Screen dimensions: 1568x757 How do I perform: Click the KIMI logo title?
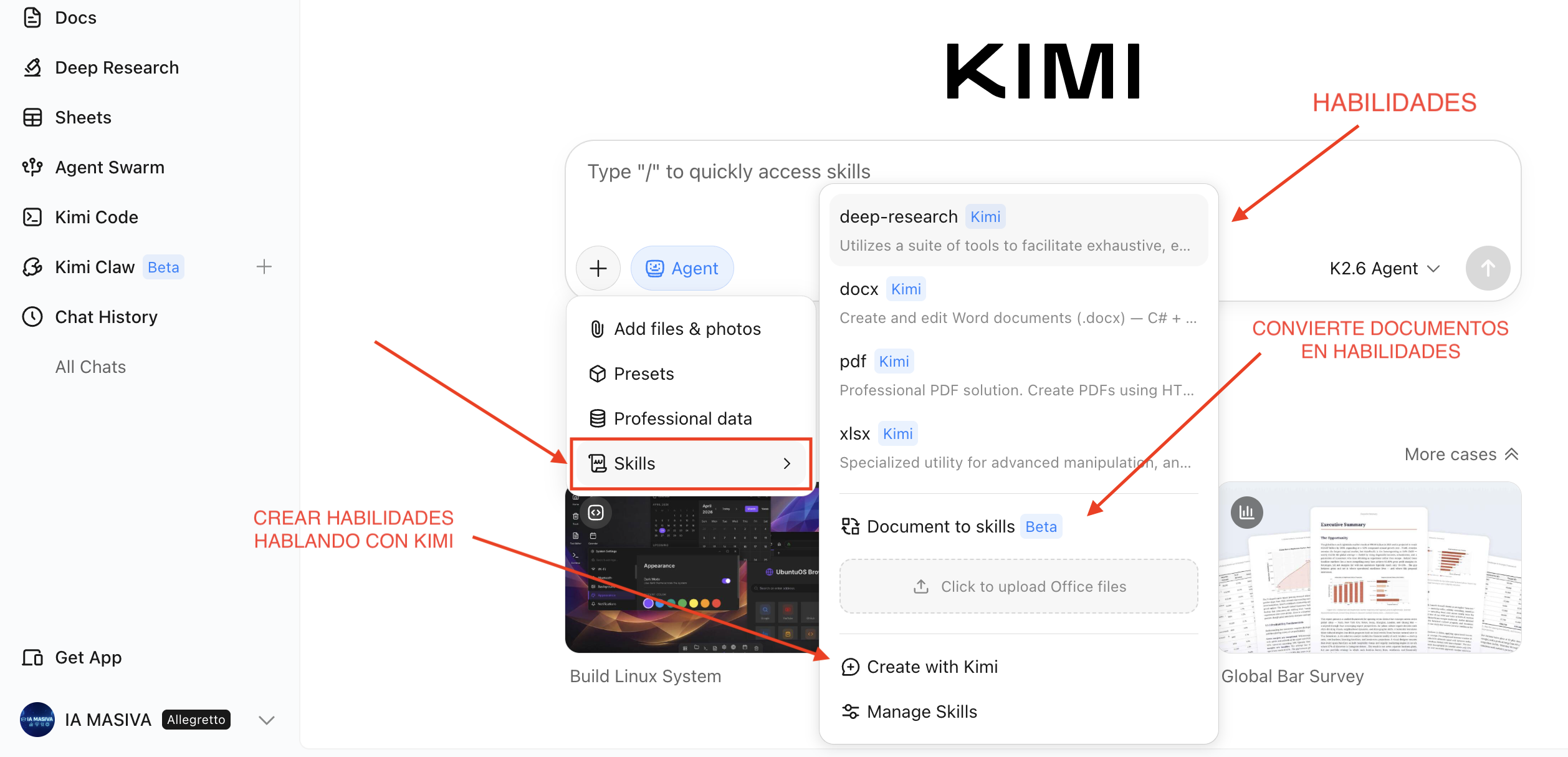pos(1043,71)
